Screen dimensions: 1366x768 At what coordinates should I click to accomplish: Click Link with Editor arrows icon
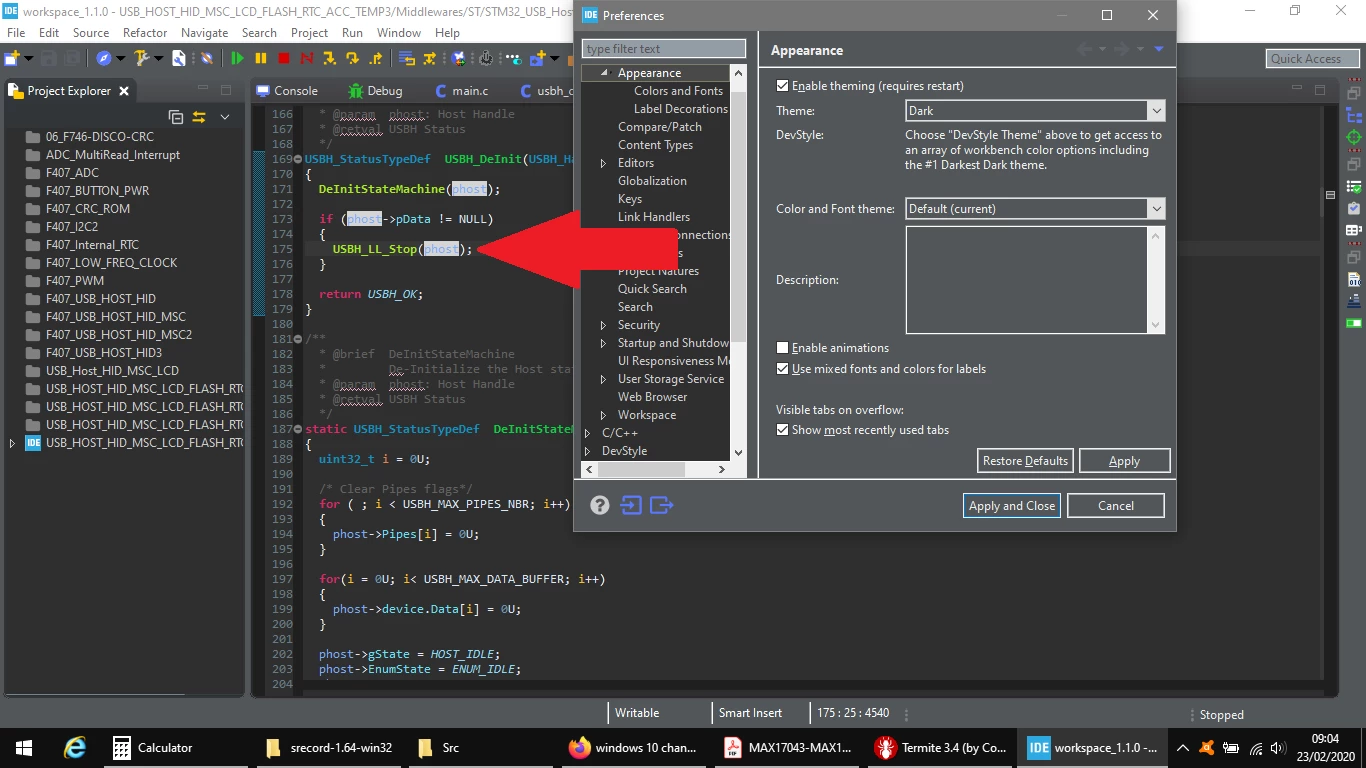[x=199, y=117]
